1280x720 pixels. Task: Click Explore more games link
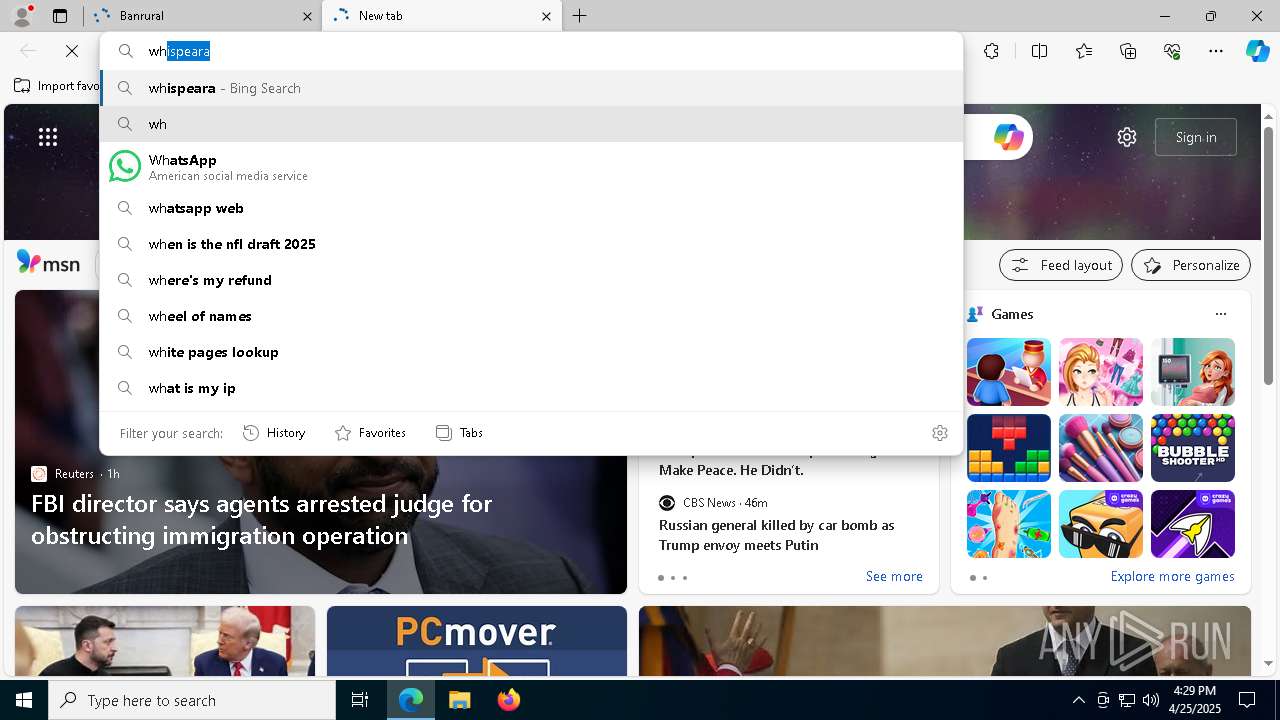[x=1172, y=576]
